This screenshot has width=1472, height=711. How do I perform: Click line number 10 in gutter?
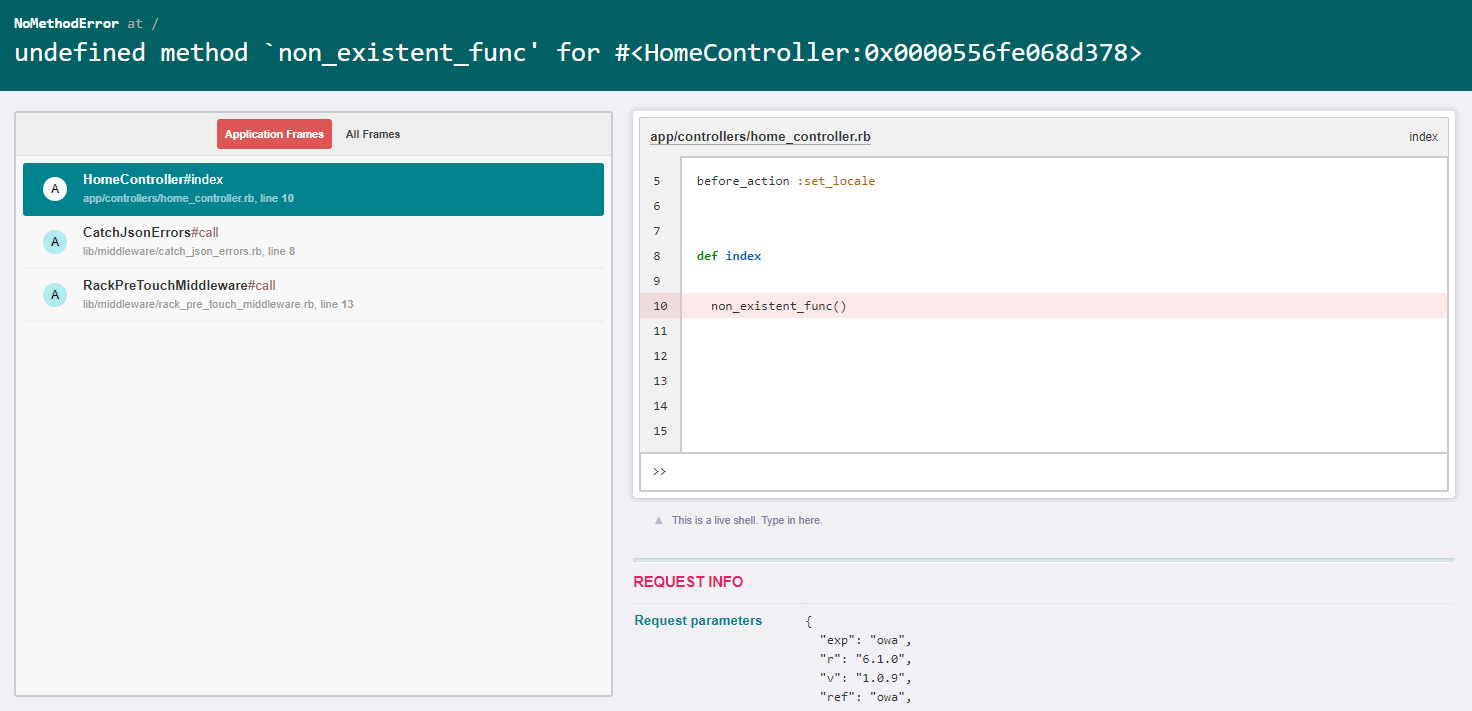coord(660,306)
